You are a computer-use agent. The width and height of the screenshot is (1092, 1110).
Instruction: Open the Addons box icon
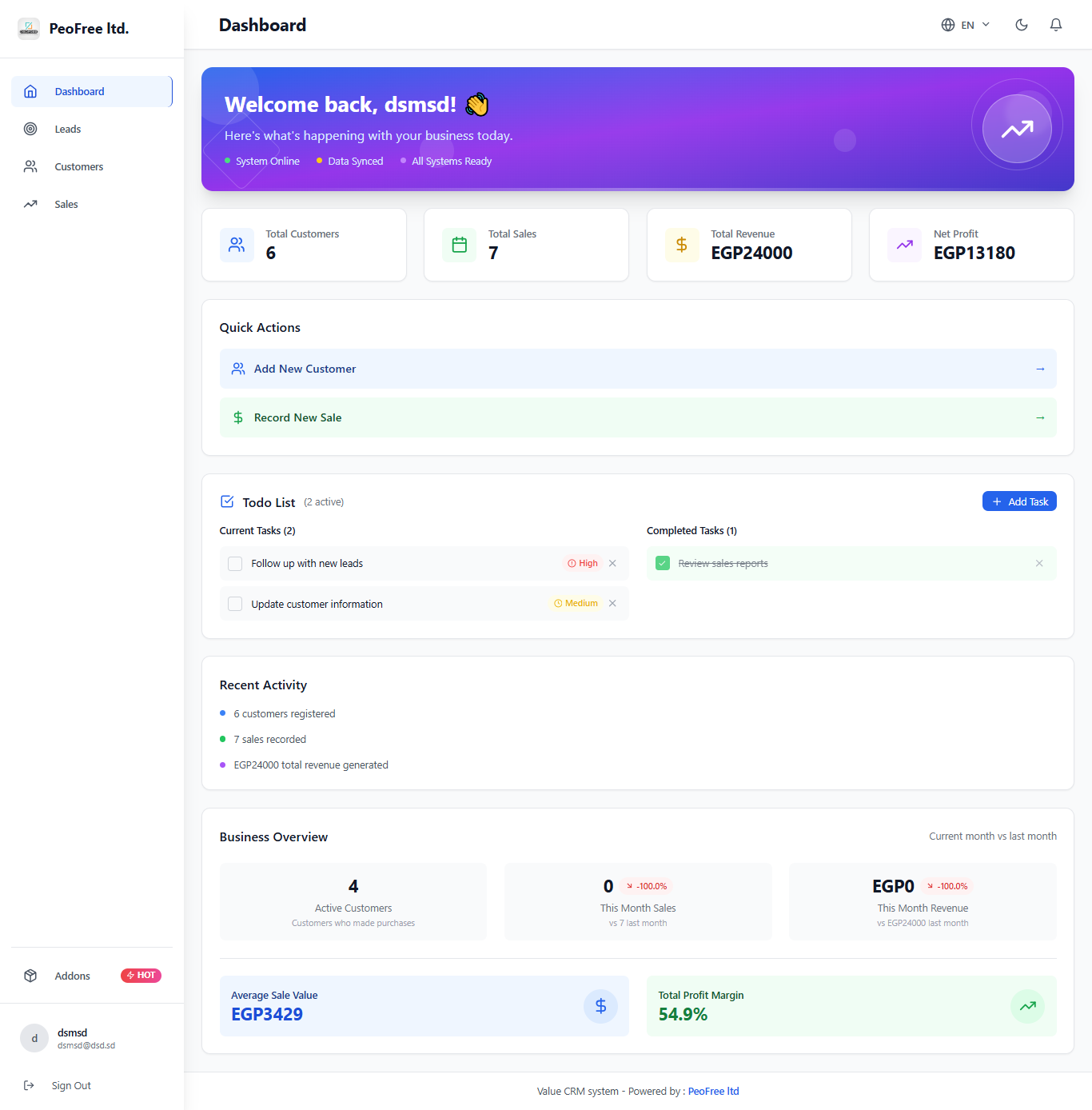30,976
